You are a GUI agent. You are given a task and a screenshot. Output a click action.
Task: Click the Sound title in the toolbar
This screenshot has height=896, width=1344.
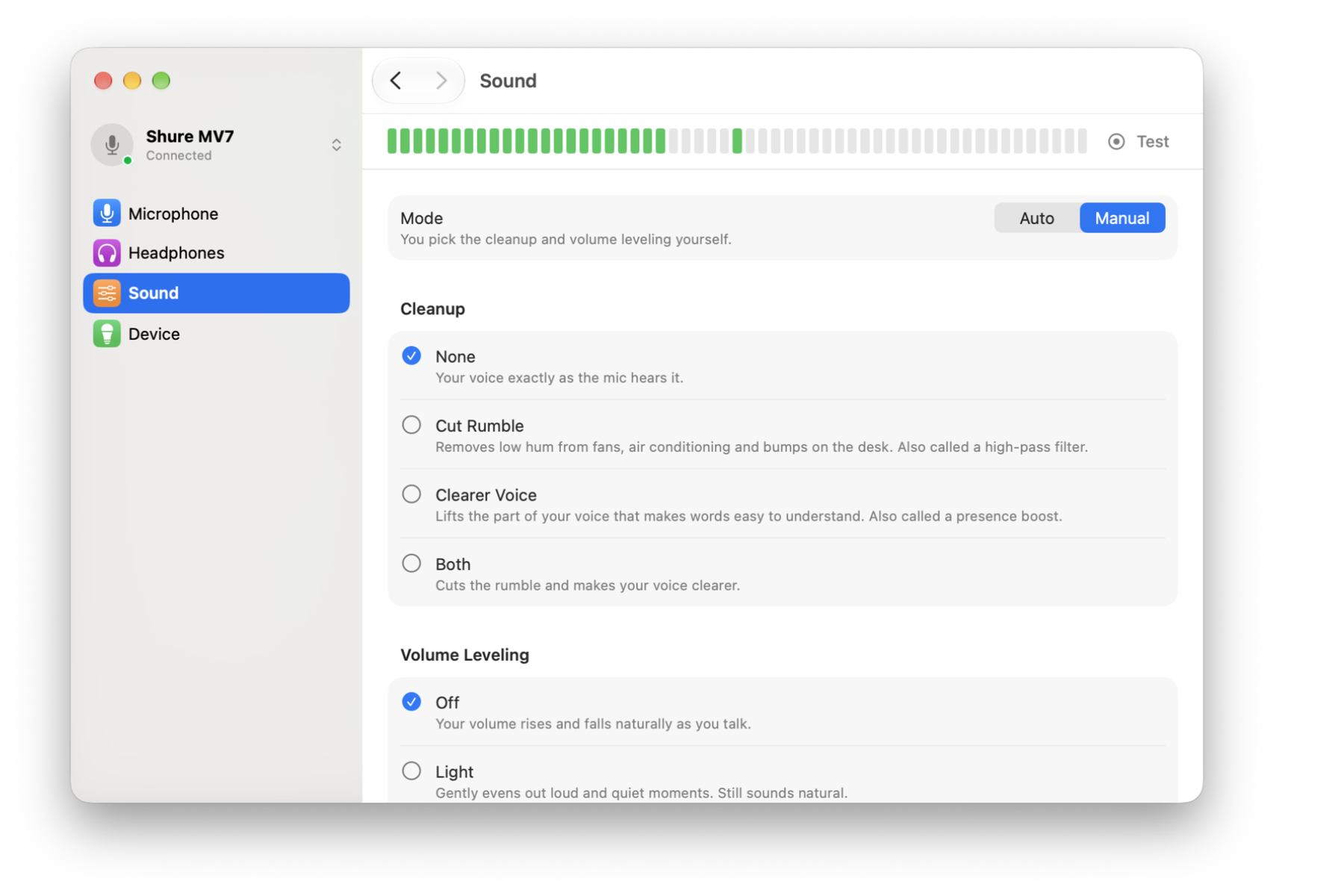pos(508,81)
